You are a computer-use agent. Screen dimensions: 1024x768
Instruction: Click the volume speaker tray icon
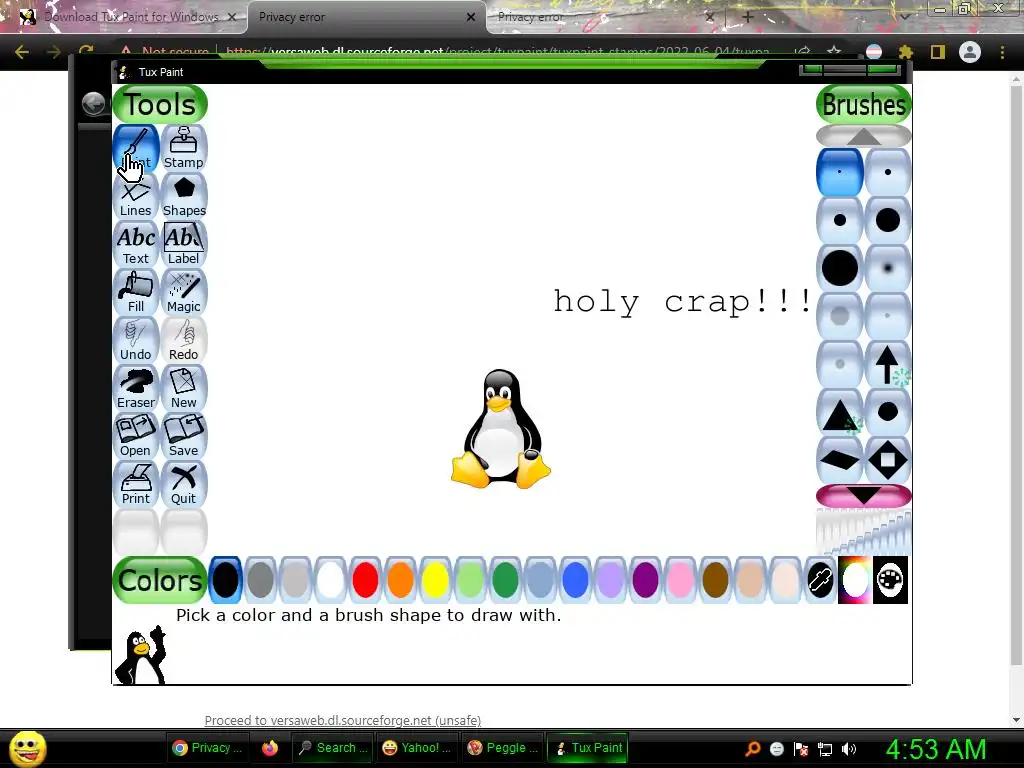point(849,749)
